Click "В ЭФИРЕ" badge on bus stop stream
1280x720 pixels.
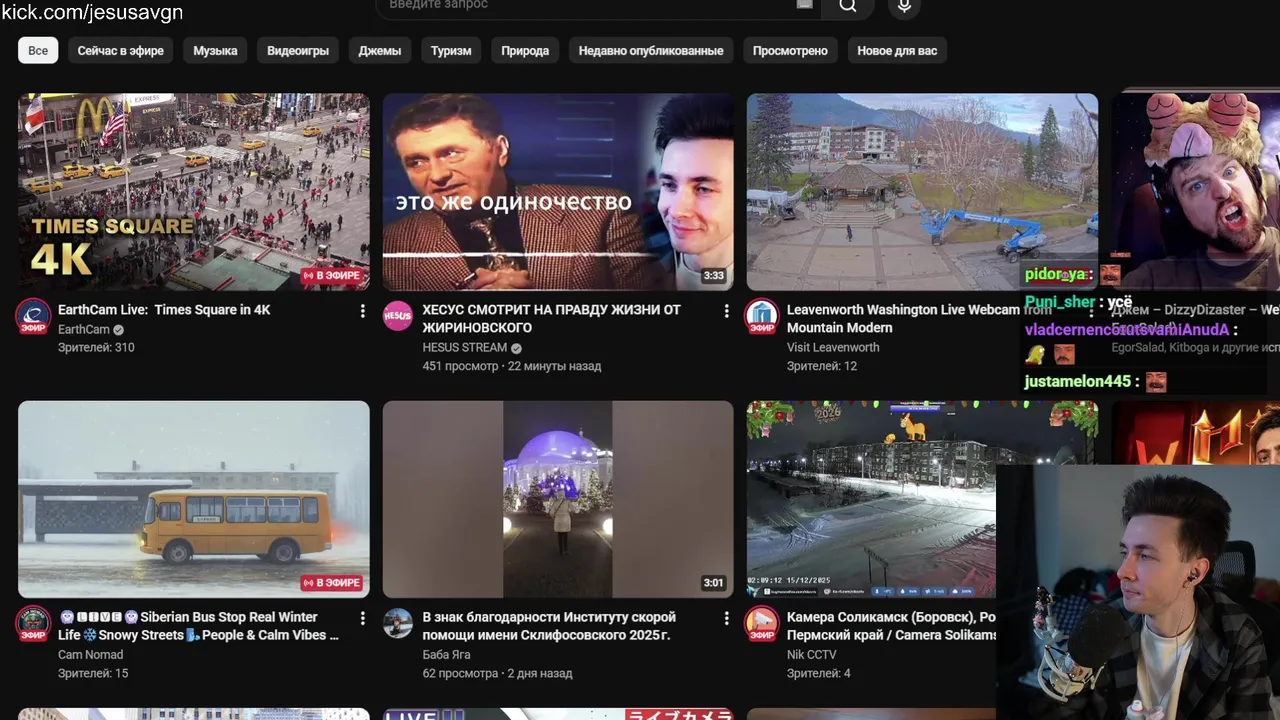point(332,583)
